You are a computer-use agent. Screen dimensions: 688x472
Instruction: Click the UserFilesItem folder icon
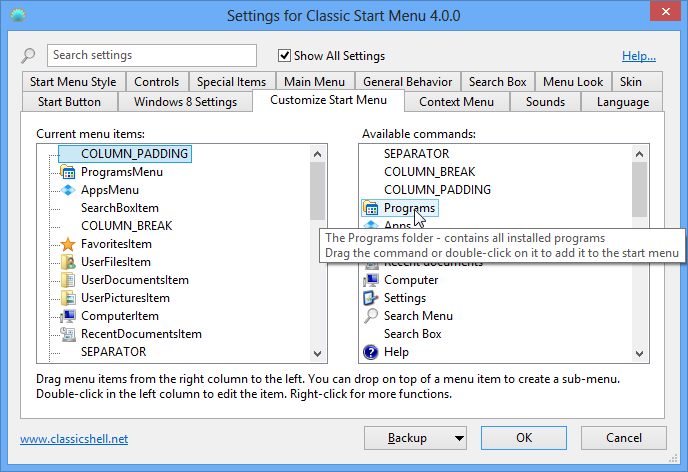pos(68,262)
